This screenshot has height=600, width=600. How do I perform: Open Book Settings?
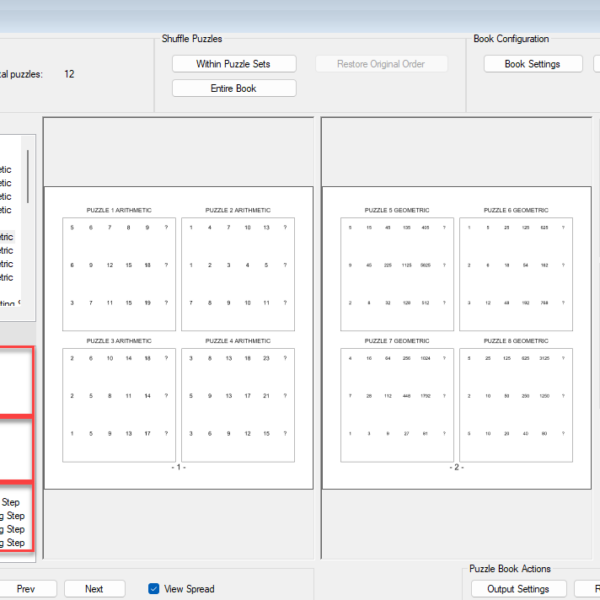(533, 64)
